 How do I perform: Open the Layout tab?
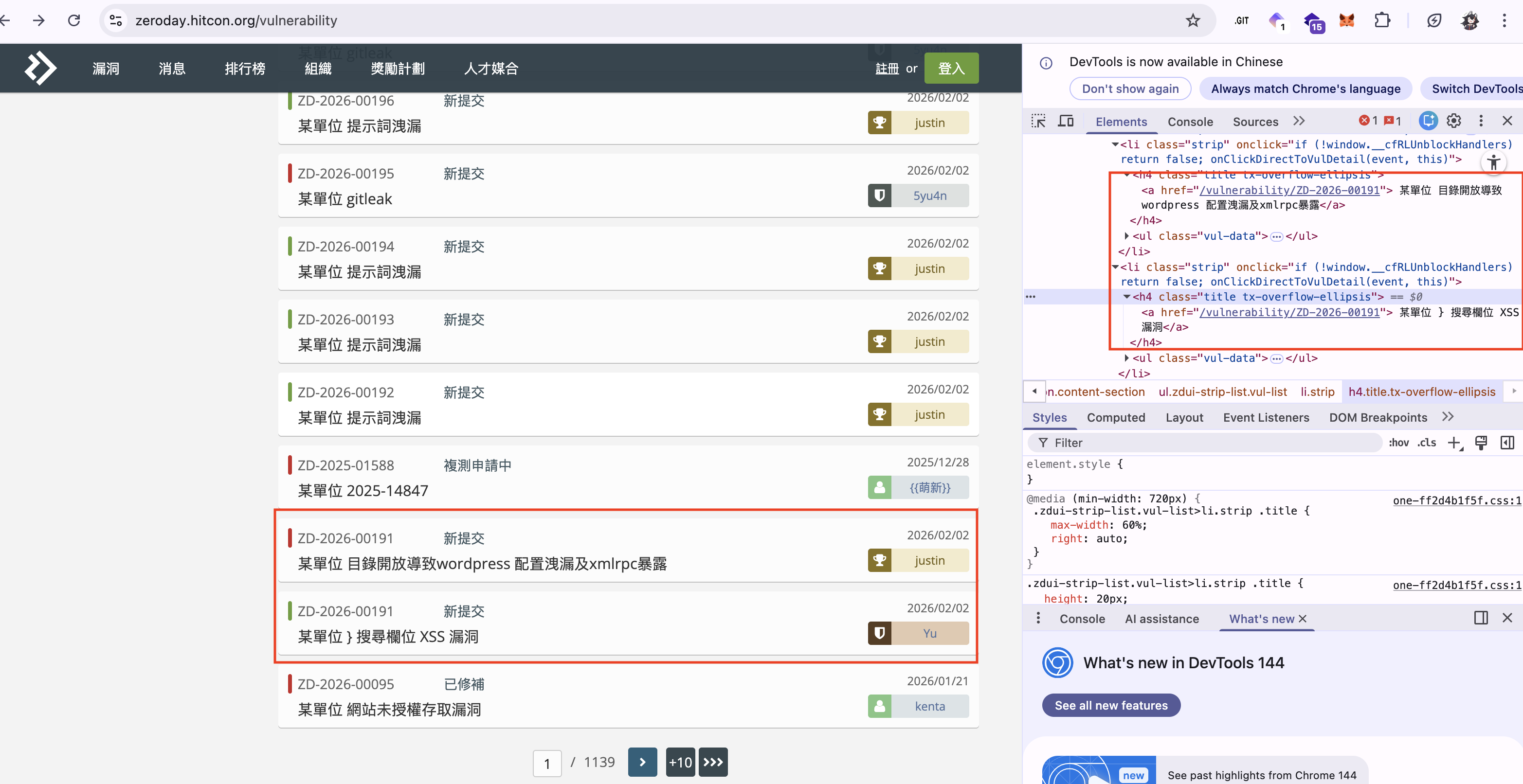pyautogui.click(x=1184, y=417)
